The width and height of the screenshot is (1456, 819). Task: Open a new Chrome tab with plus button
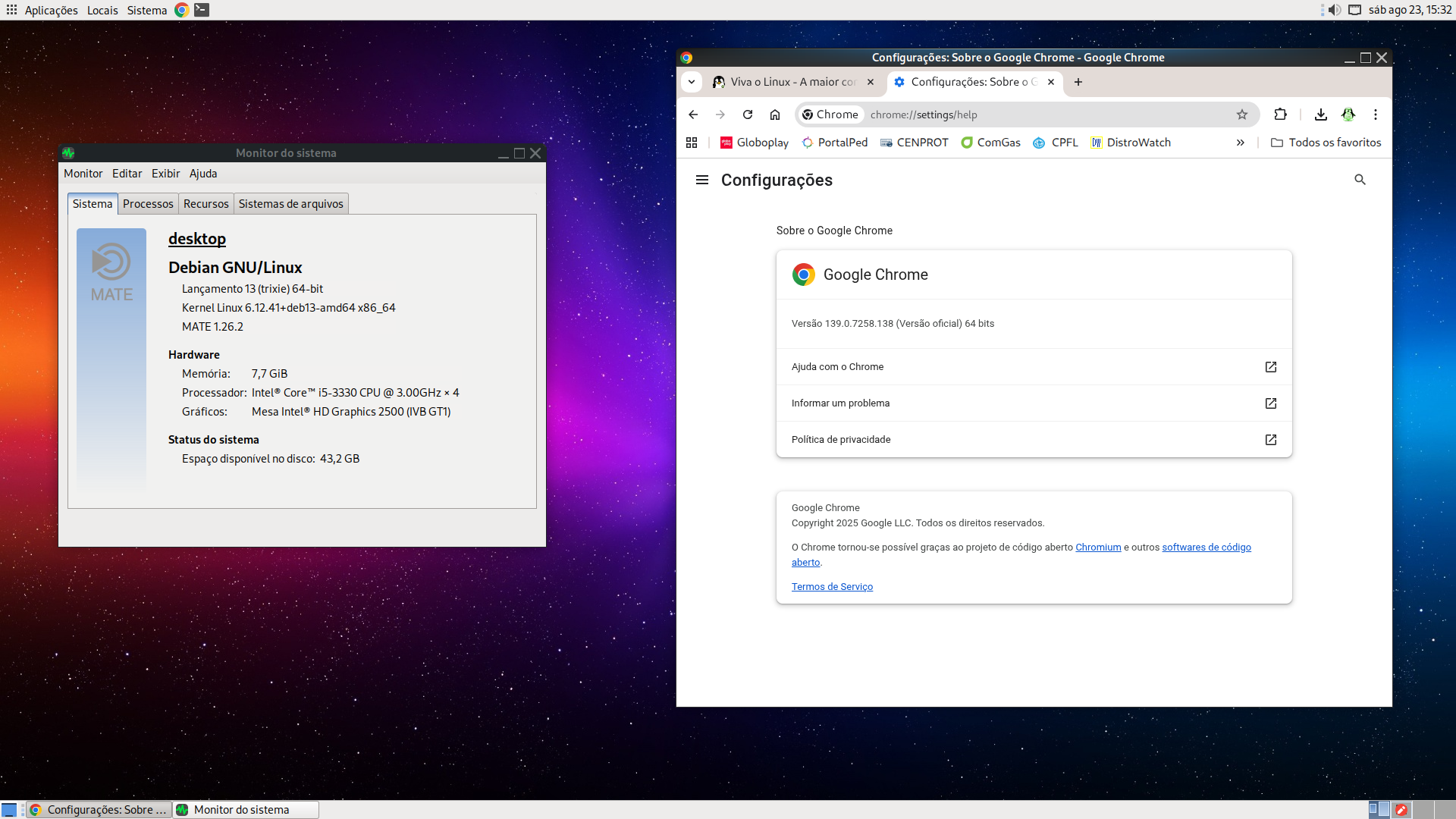tap(1078, 82)
